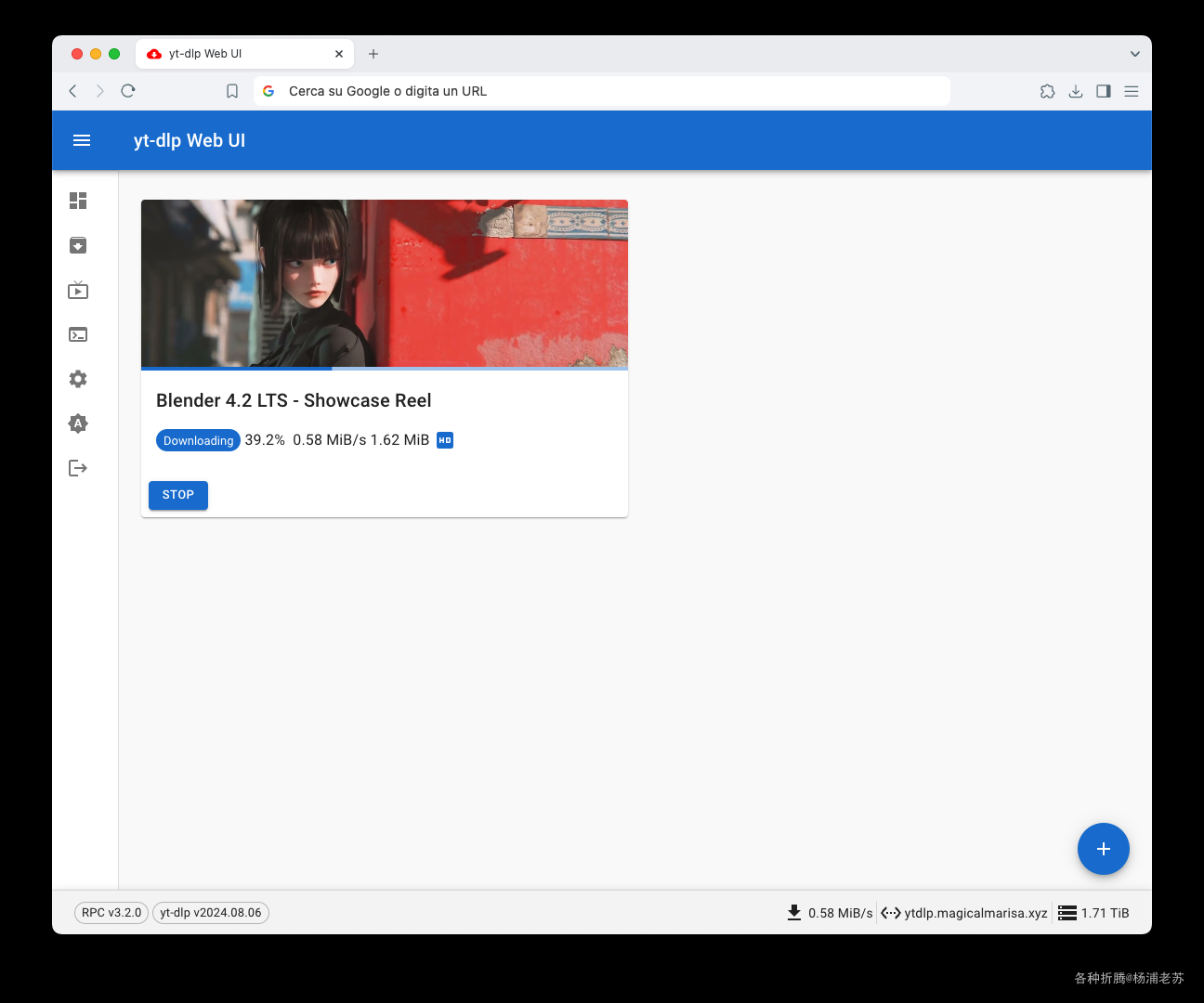Click the 1.71 TiB free space value
Screen dimensions: 1204x1003
point(1106,913)
